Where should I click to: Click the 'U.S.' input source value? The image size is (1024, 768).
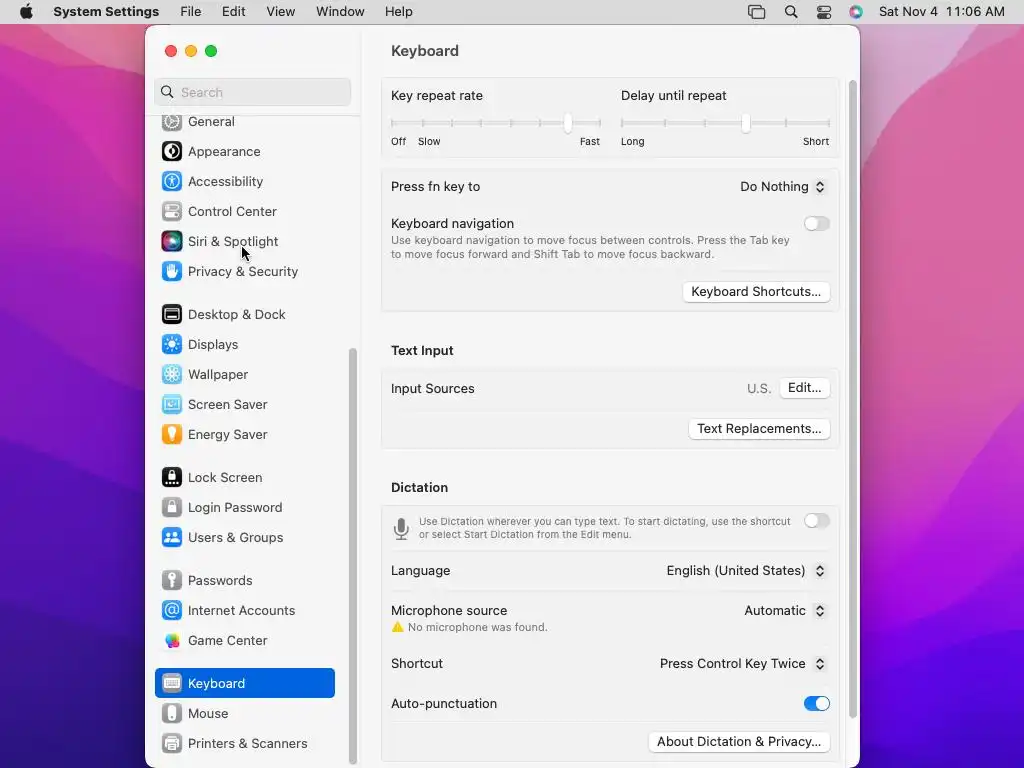pyautogui.click(x=759, y=389)
